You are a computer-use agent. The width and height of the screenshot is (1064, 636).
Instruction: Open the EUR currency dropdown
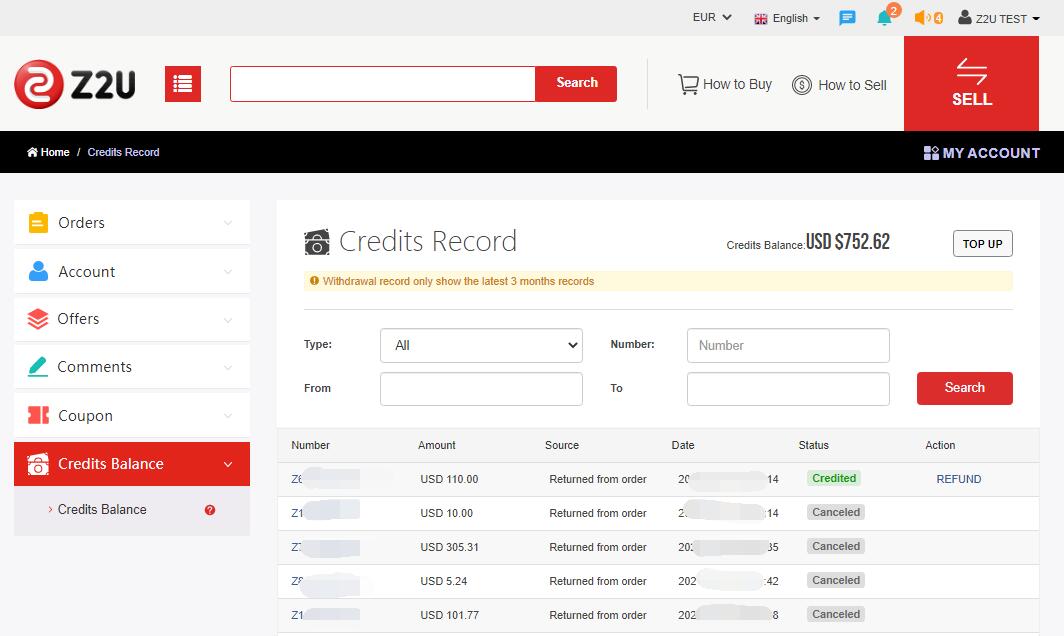point(711,17)
